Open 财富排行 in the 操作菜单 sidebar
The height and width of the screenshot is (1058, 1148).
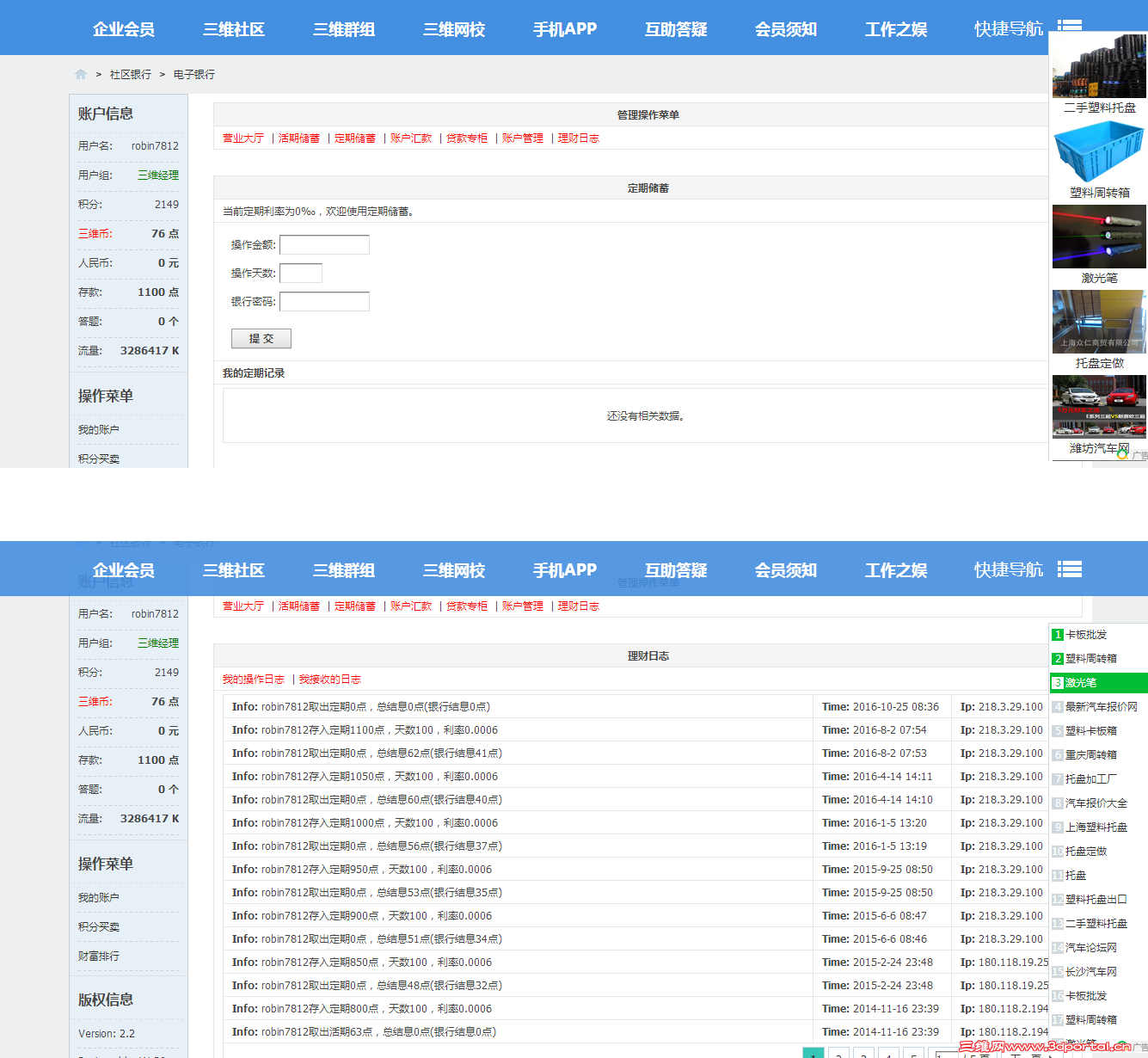pyautogui.click(x=99, y=957)
